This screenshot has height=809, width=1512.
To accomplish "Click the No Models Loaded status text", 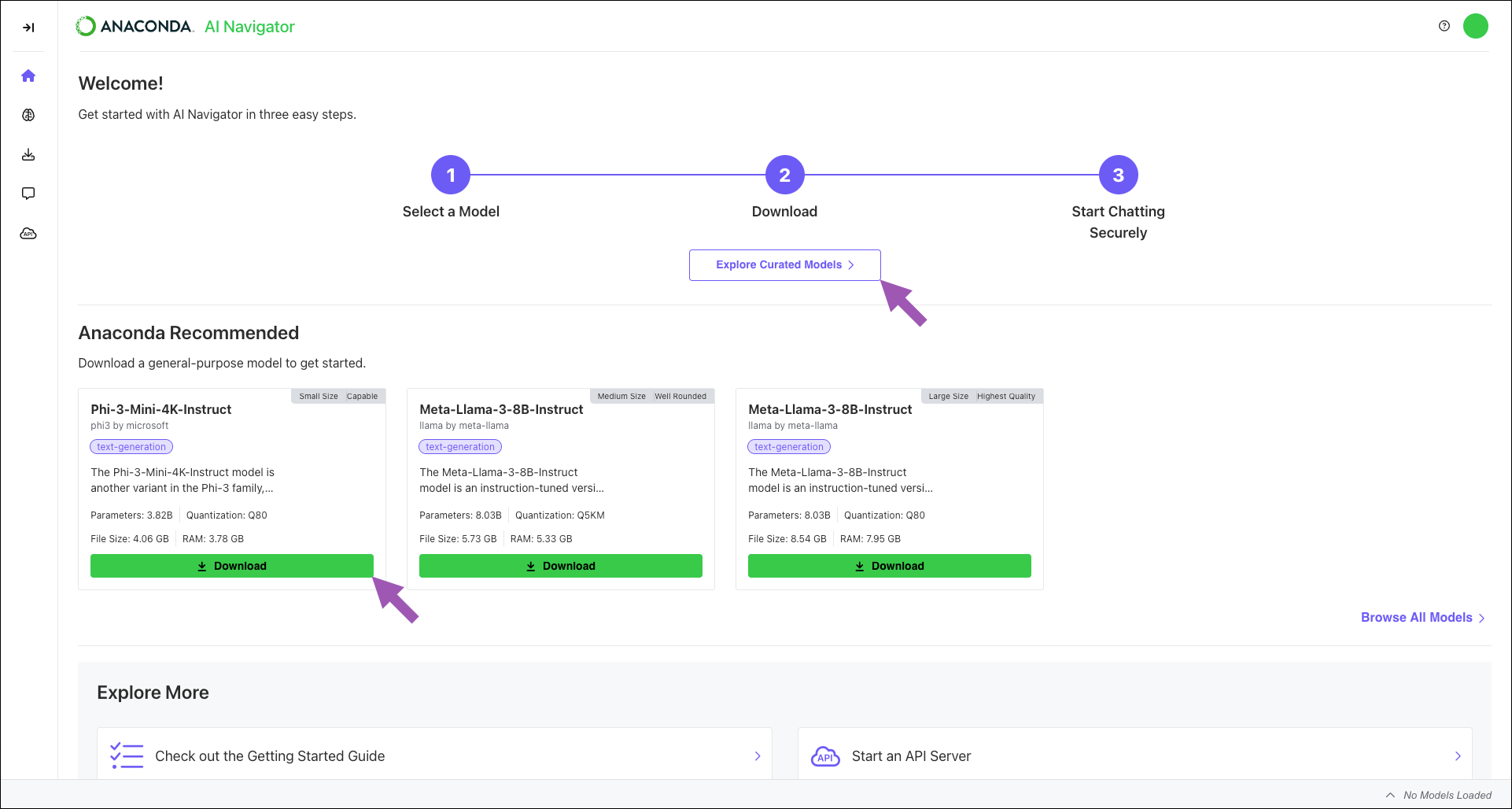I will [x=1447, y=795].
